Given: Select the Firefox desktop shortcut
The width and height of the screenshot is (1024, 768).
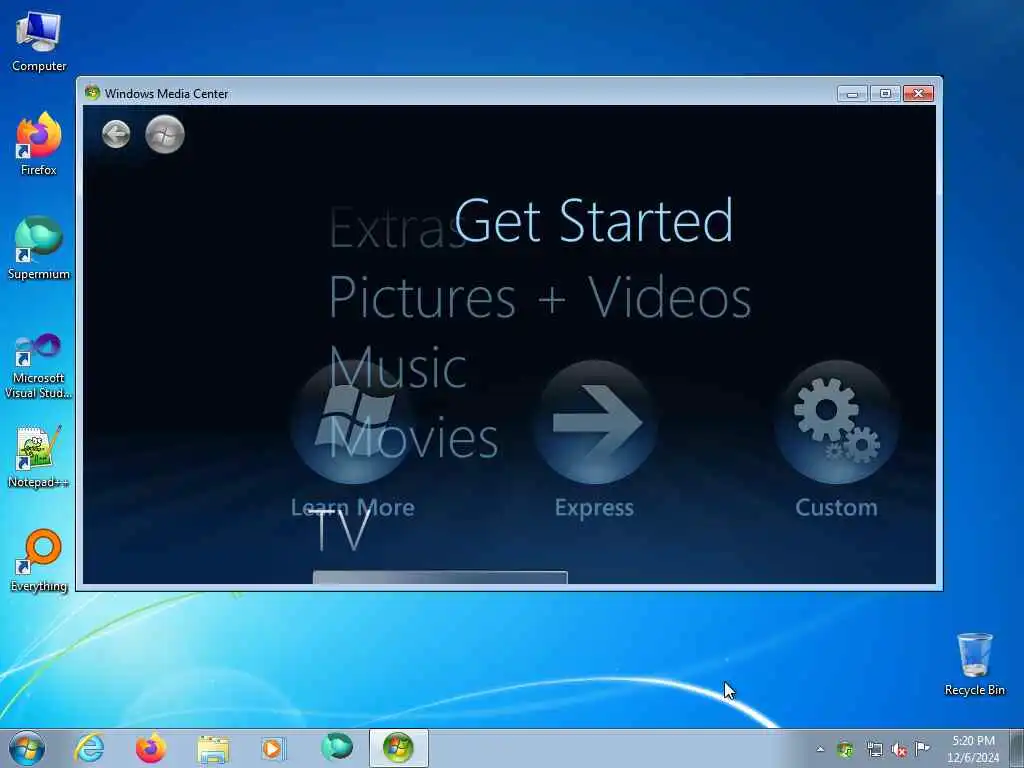Looking at the screenshot, I should coord(39,144).
